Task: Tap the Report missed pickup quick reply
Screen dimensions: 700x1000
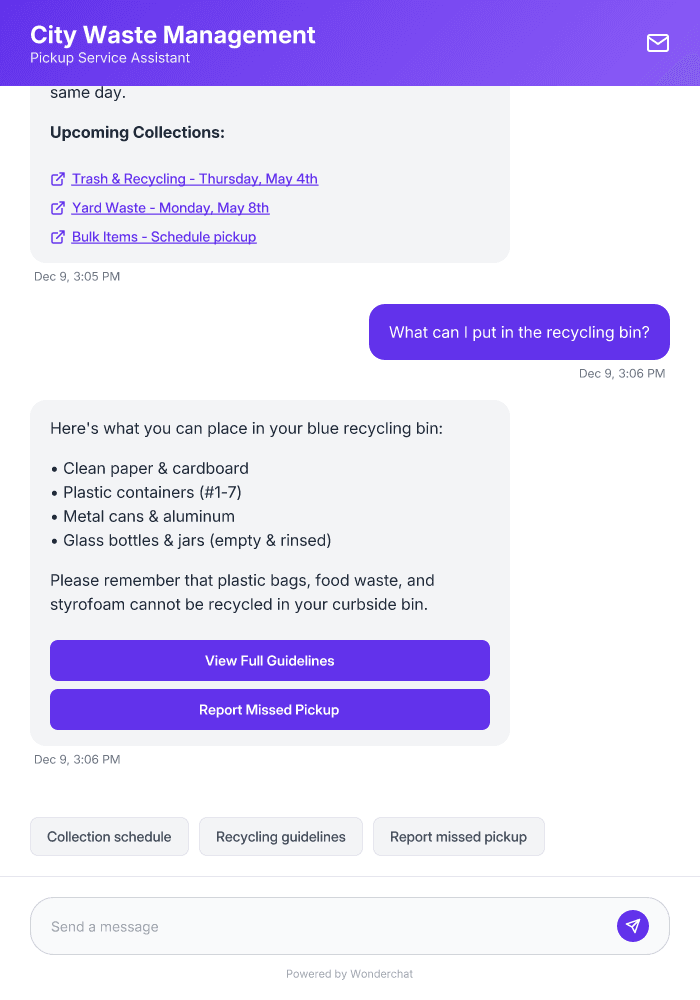Action: tap(458, 836)
